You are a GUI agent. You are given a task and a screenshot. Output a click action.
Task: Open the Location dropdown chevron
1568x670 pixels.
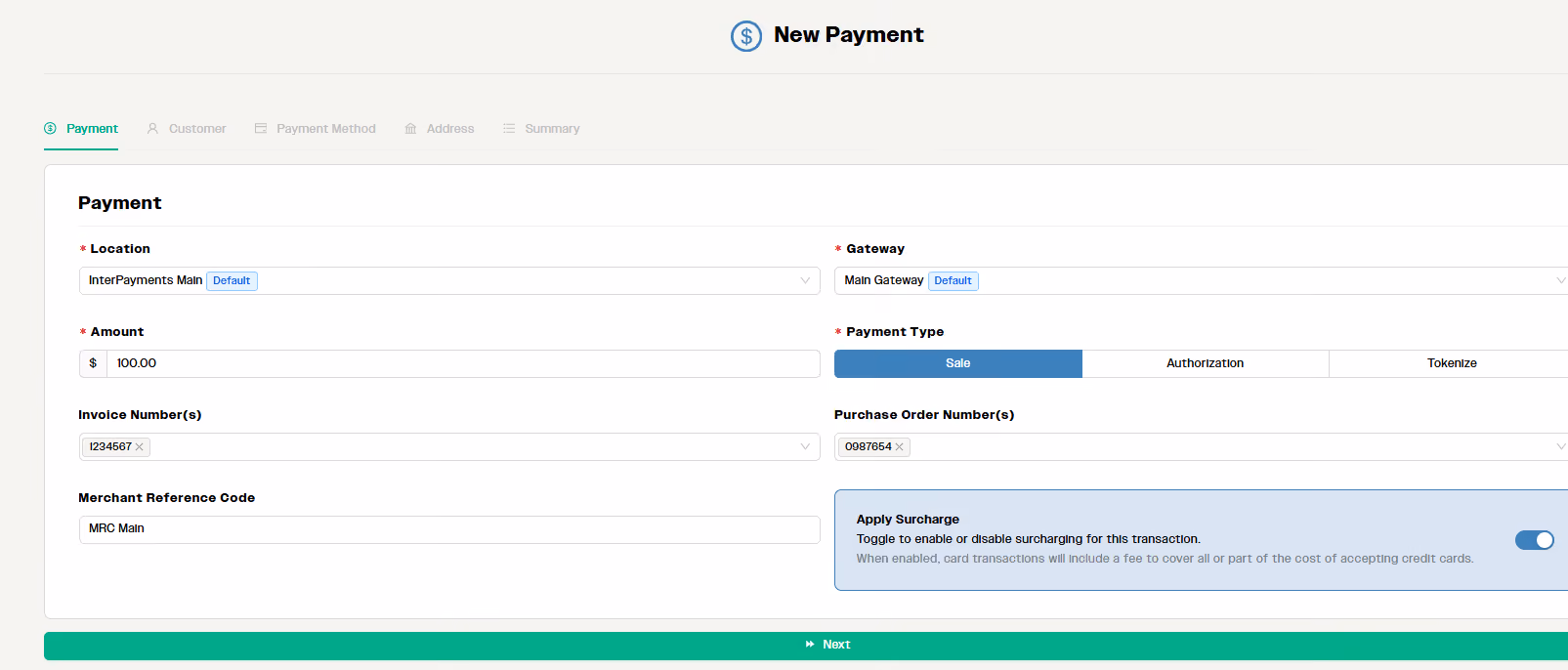coord(805,280)
